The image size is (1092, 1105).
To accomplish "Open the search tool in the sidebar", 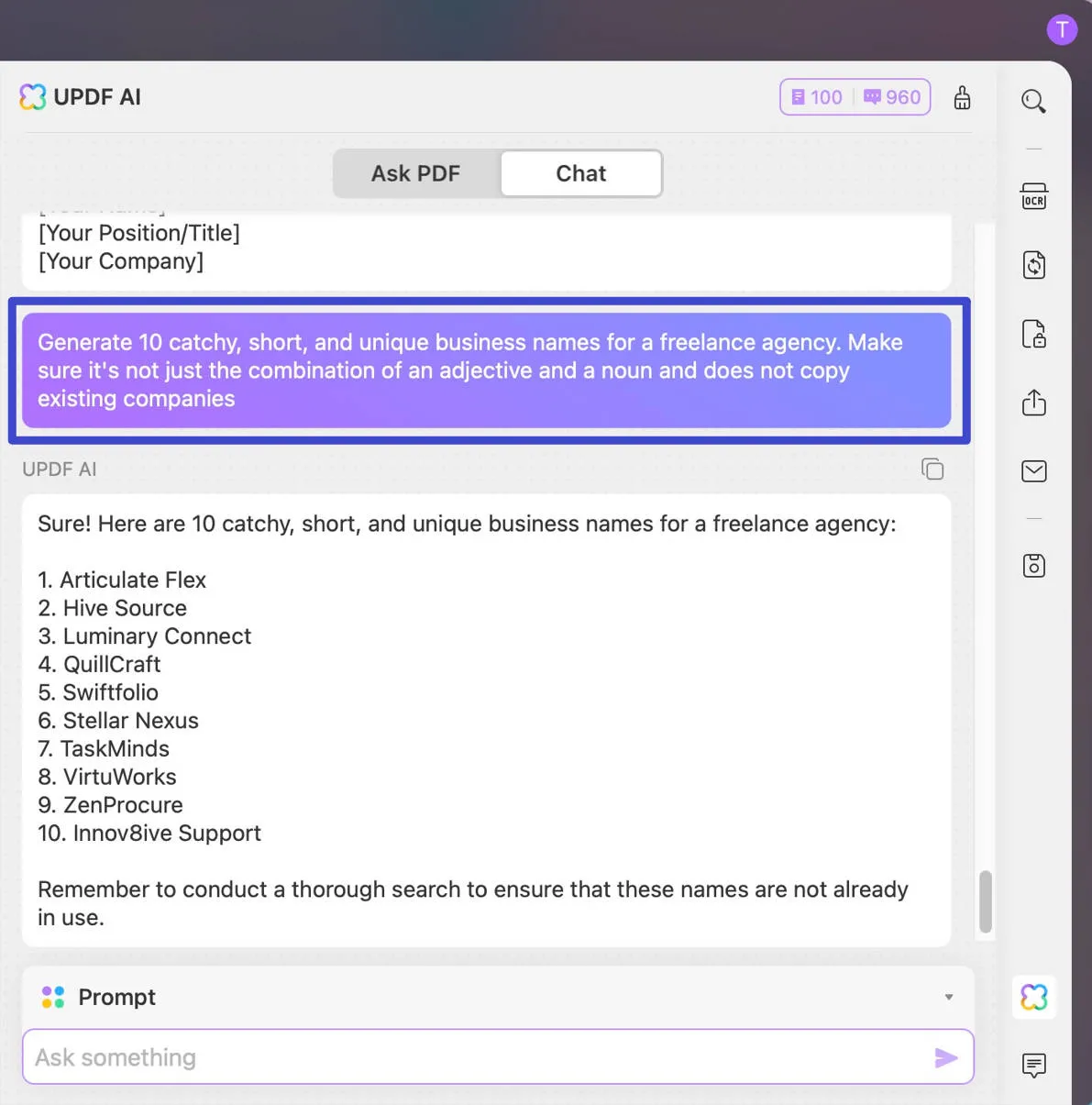I will (x=1033, y=101).
